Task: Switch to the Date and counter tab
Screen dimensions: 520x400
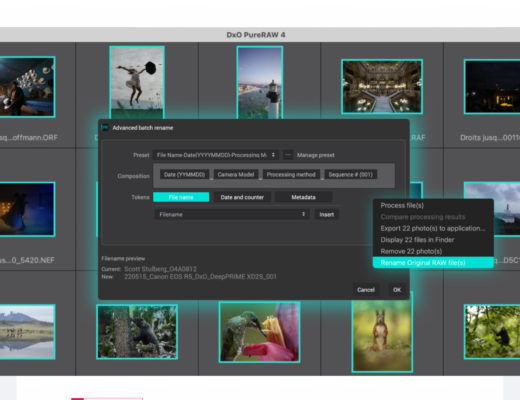Action: click(x=242, y=197)
